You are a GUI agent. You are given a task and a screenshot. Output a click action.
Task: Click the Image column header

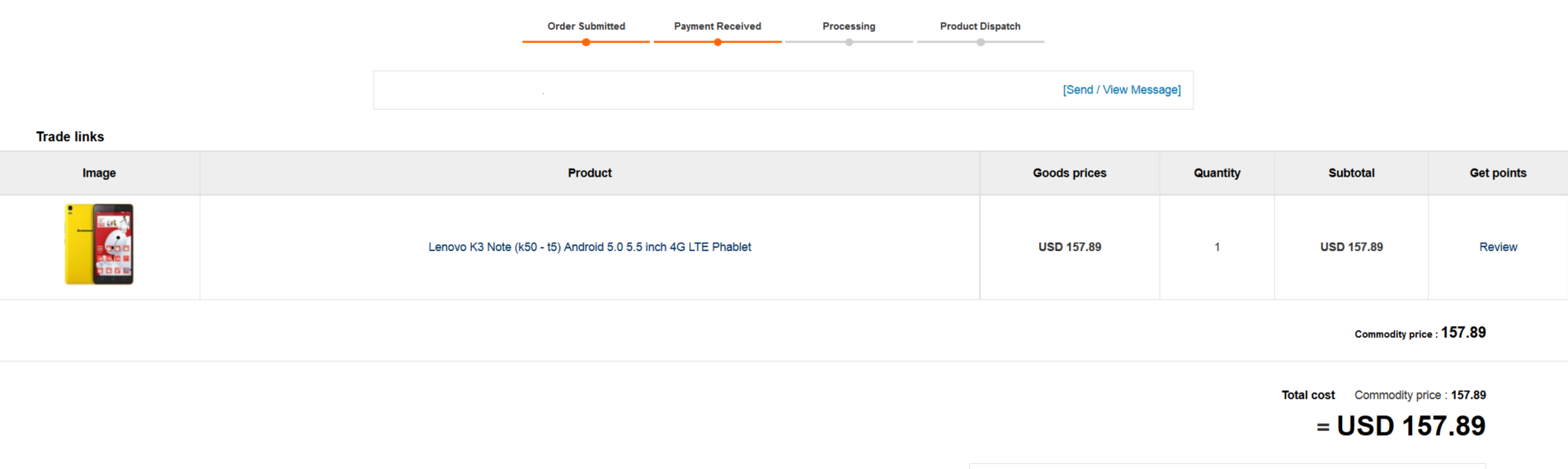tap(99, 173)
